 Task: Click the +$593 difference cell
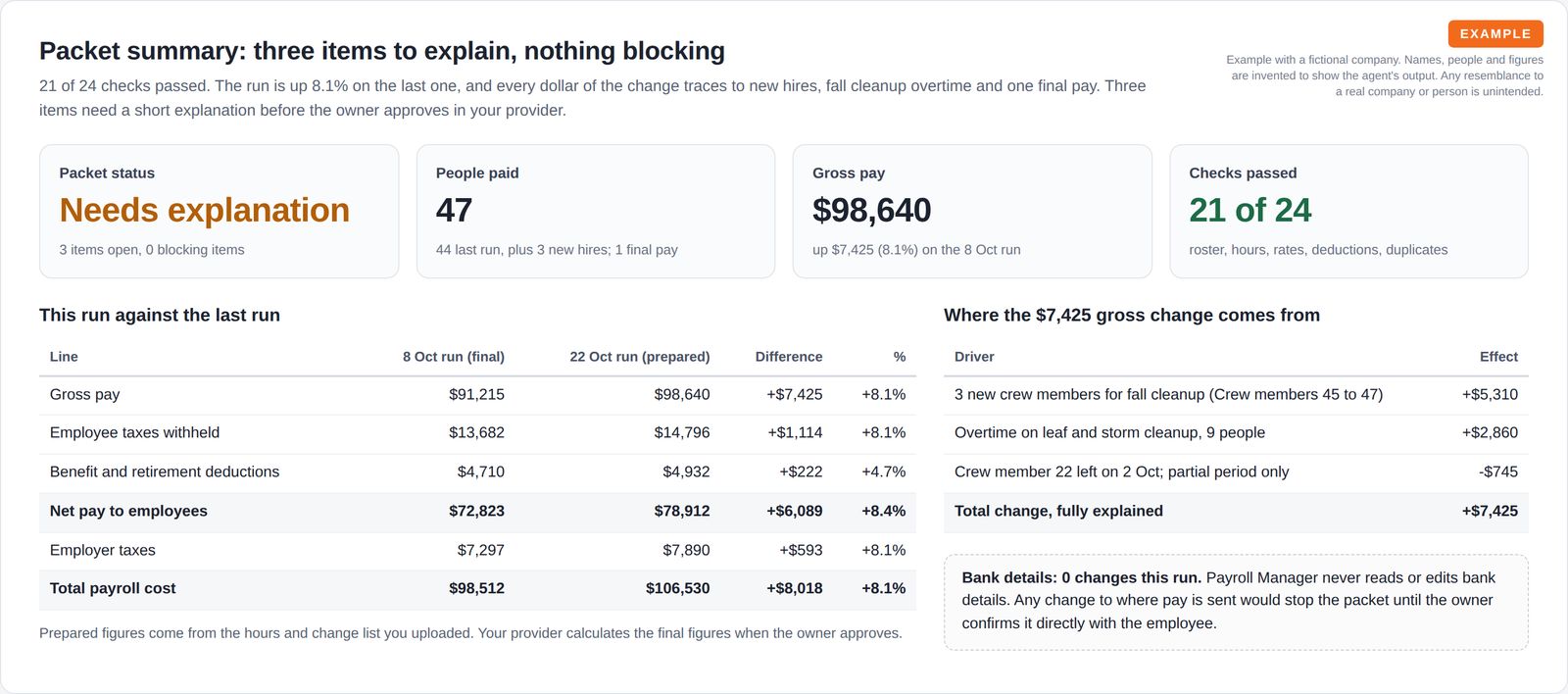point(801,550)
